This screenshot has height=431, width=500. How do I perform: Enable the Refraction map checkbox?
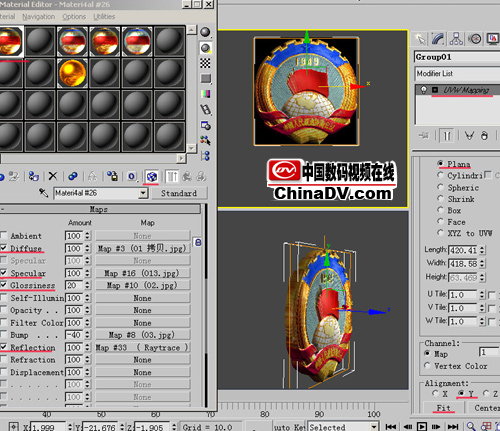click(x=4, y=359)
